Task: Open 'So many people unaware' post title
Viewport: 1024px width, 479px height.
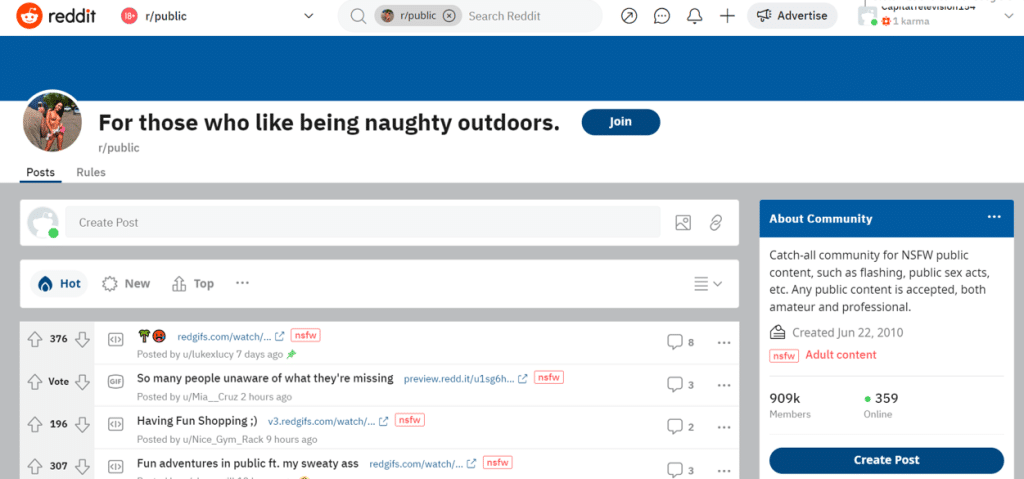Action: (265, 378)
